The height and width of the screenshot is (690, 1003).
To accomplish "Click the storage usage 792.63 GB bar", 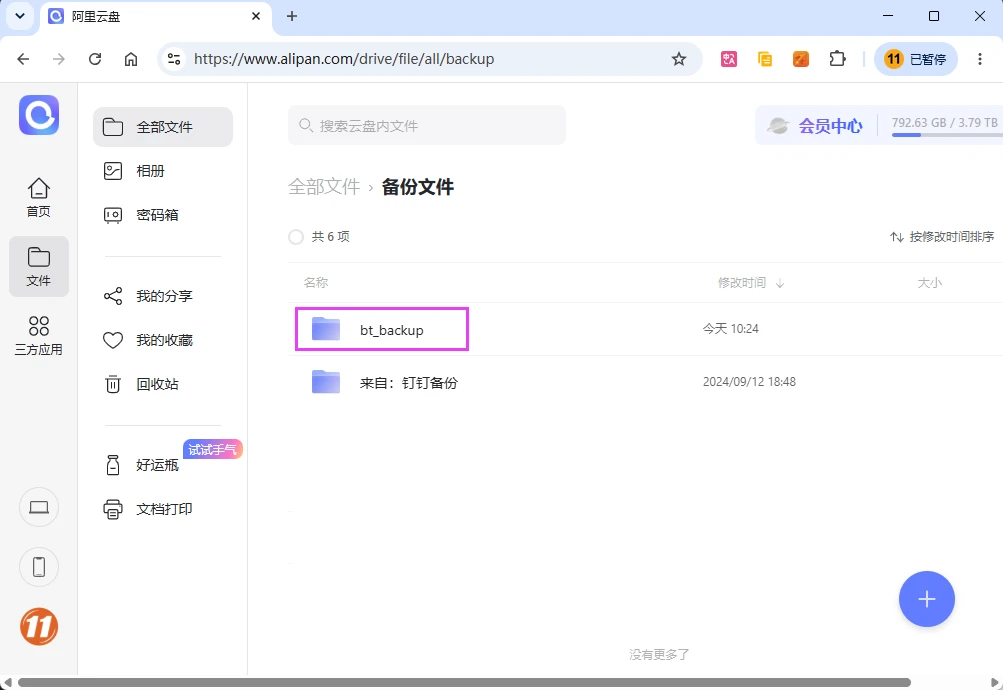I will [945, 126].
